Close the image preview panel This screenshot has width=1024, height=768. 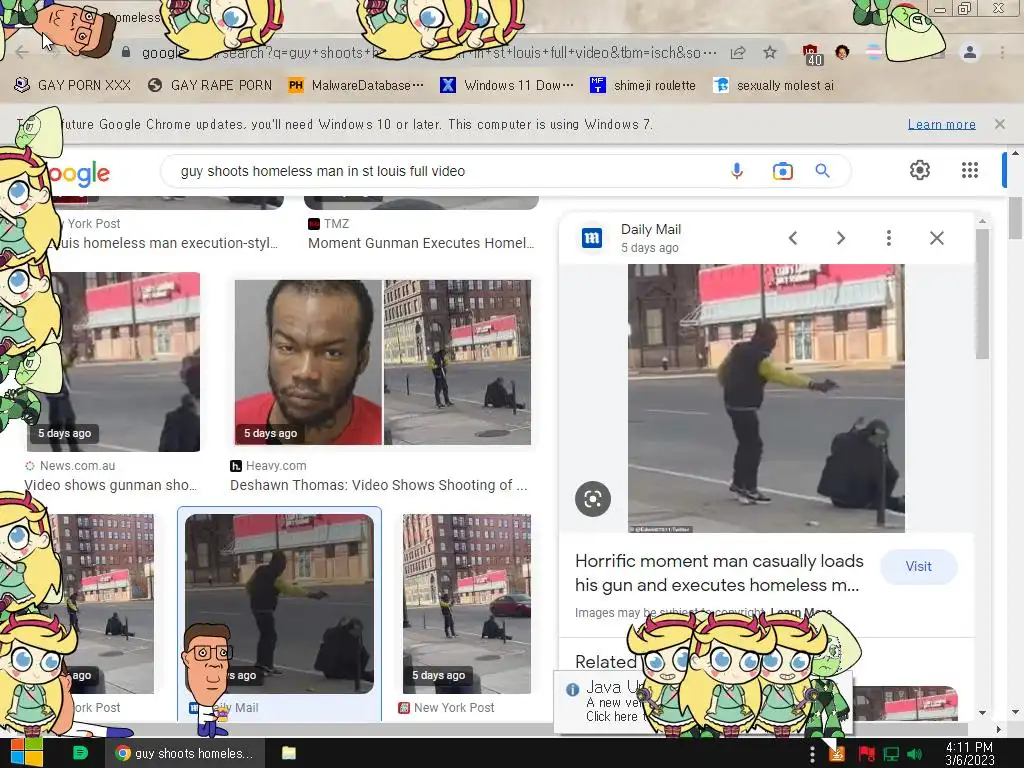pyautogui.click(x=936, y=238)
